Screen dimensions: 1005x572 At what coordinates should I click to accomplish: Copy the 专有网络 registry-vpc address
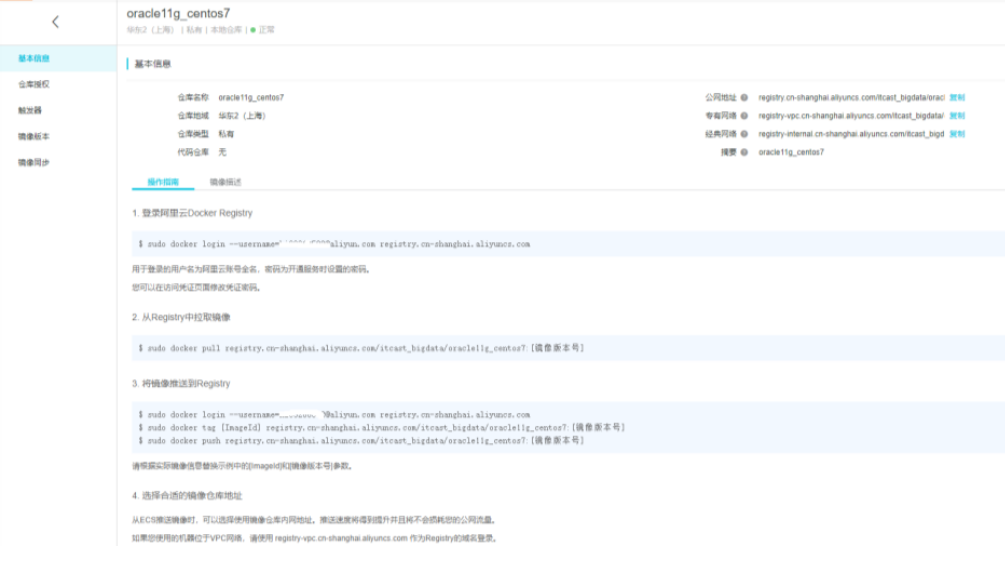tap(957, 116)
